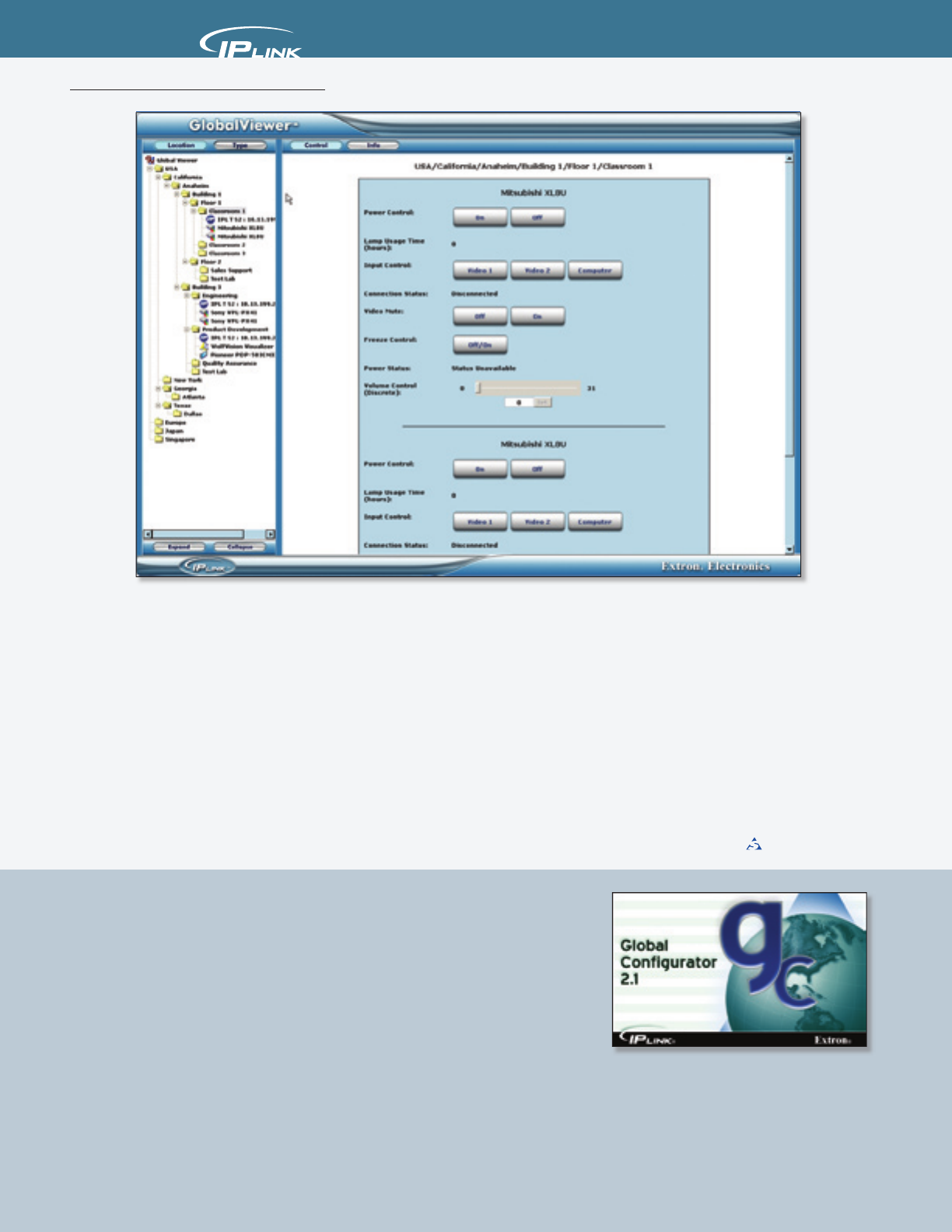952x1232 pixels.
Task: Select Video 1 input in first Mitsubishi section
Action: [480, 271]
